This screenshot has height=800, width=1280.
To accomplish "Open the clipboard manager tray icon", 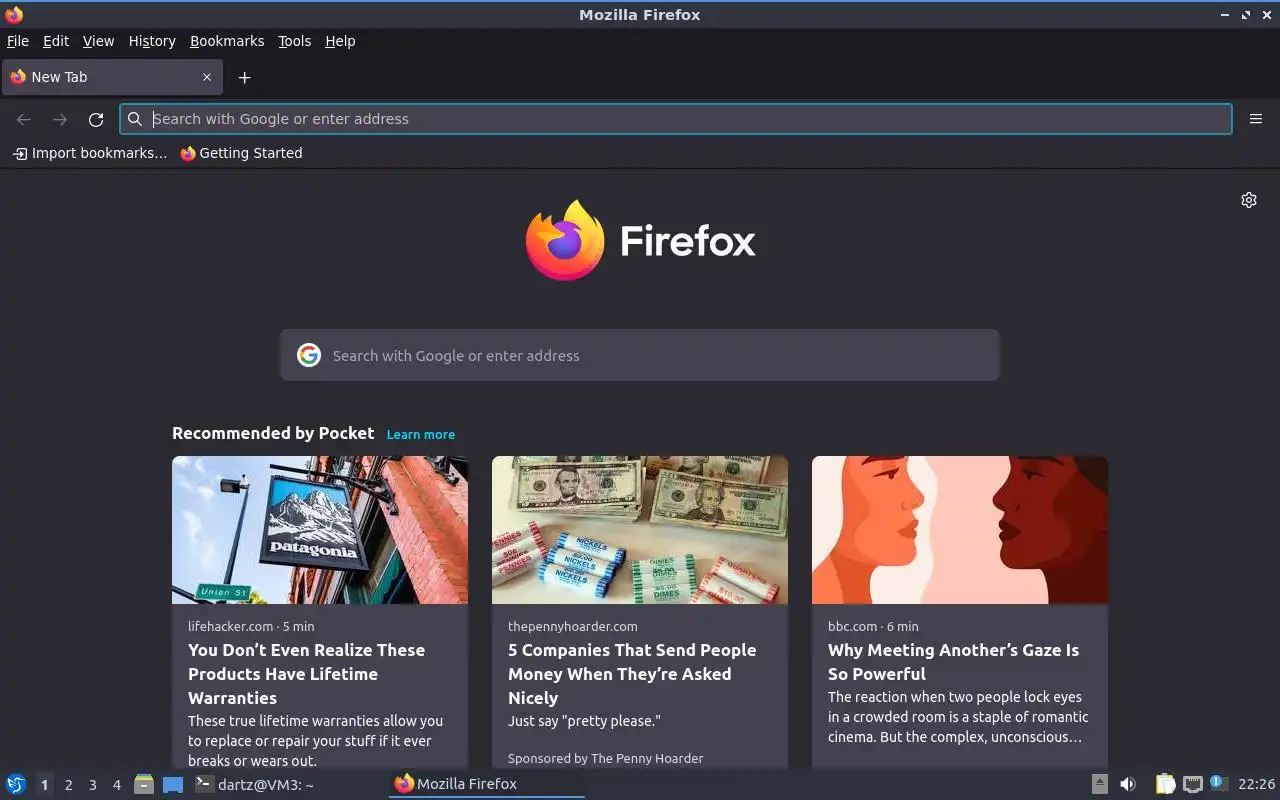I will tap(1165, 784).
